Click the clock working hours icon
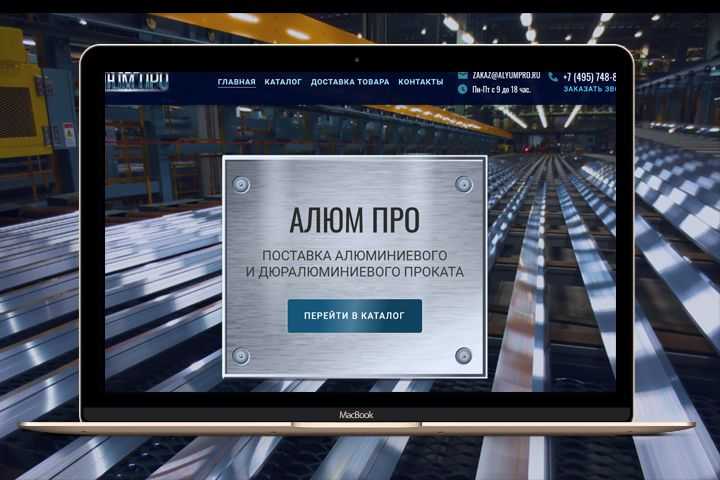 [x=462, y=89]
